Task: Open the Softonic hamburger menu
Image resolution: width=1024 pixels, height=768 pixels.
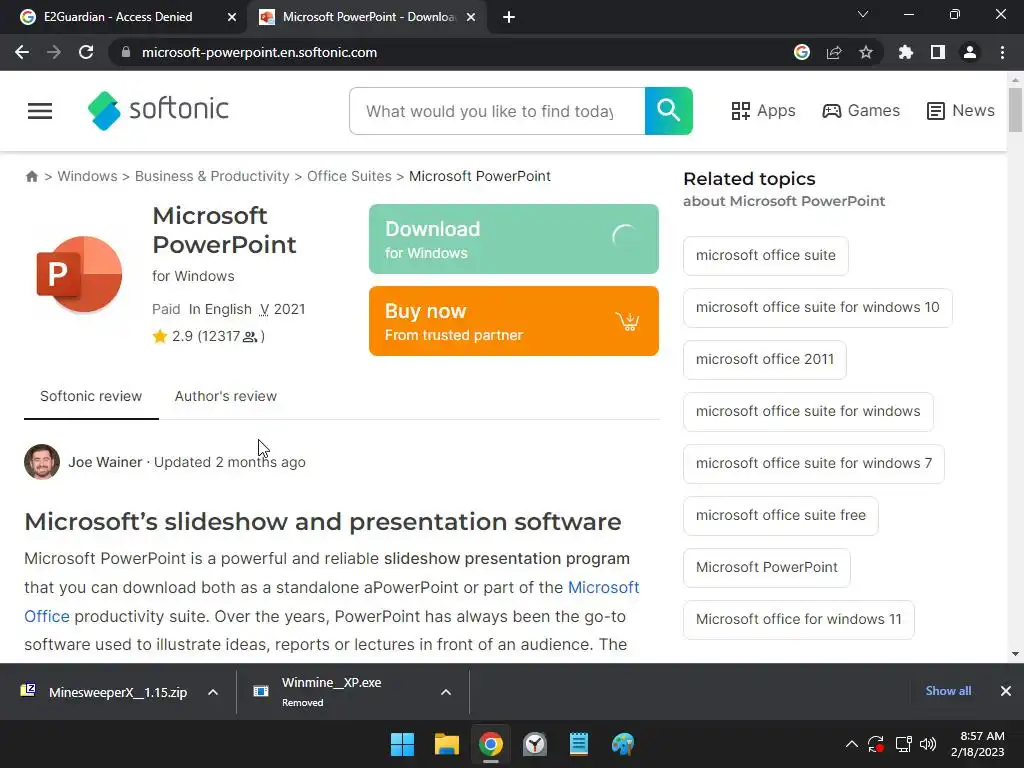Action: coord(40,111)
